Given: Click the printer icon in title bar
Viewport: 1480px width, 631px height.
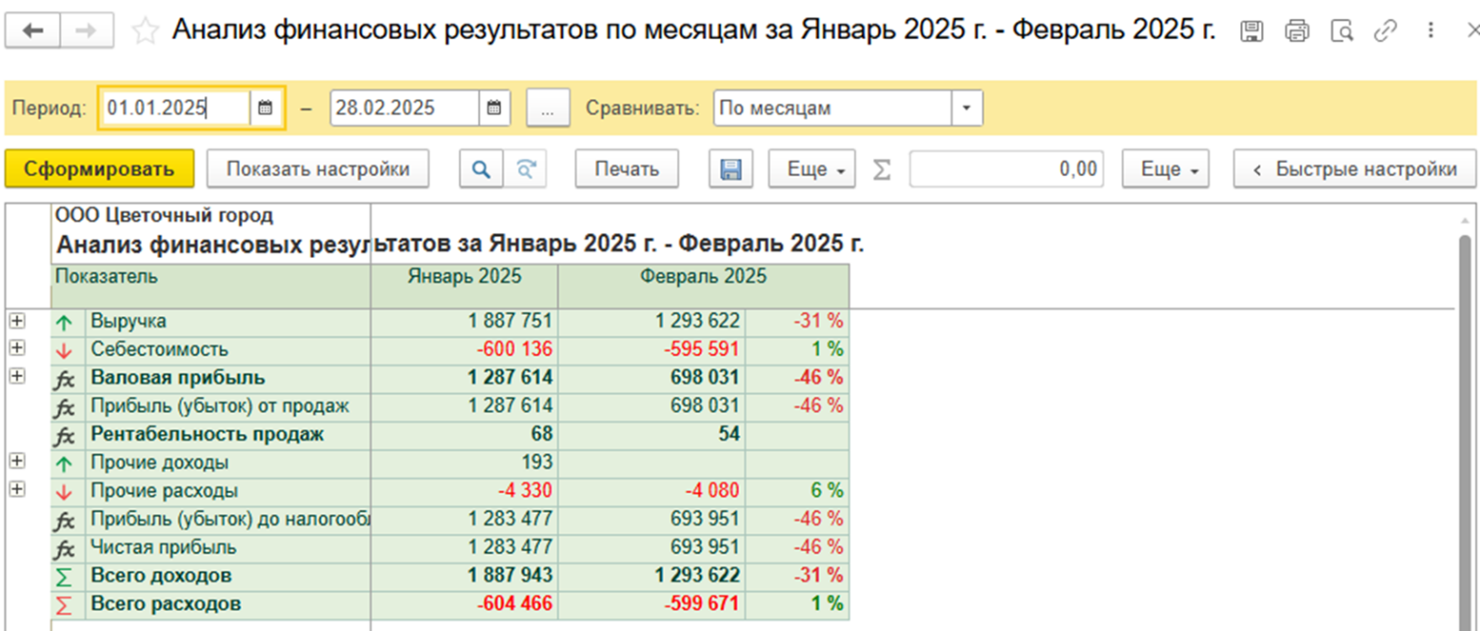Looking at the screenshot, I should (x=1297, y=31).
